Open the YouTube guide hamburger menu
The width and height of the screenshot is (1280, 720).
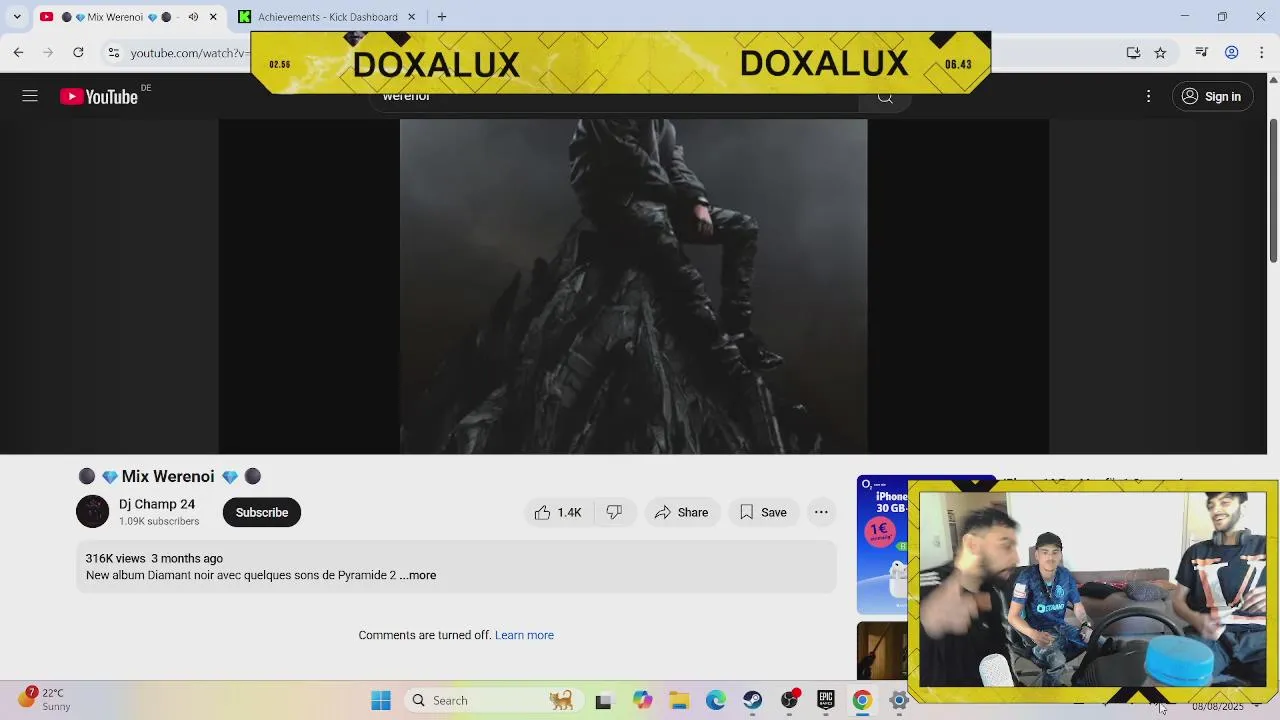(x=30, y=96)
